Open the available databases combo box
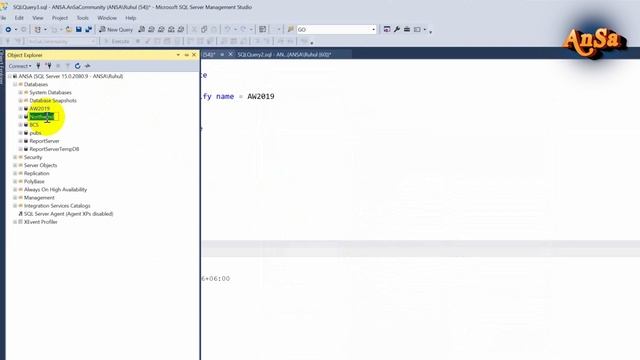 pyautogui.click(x=62, y=41)
